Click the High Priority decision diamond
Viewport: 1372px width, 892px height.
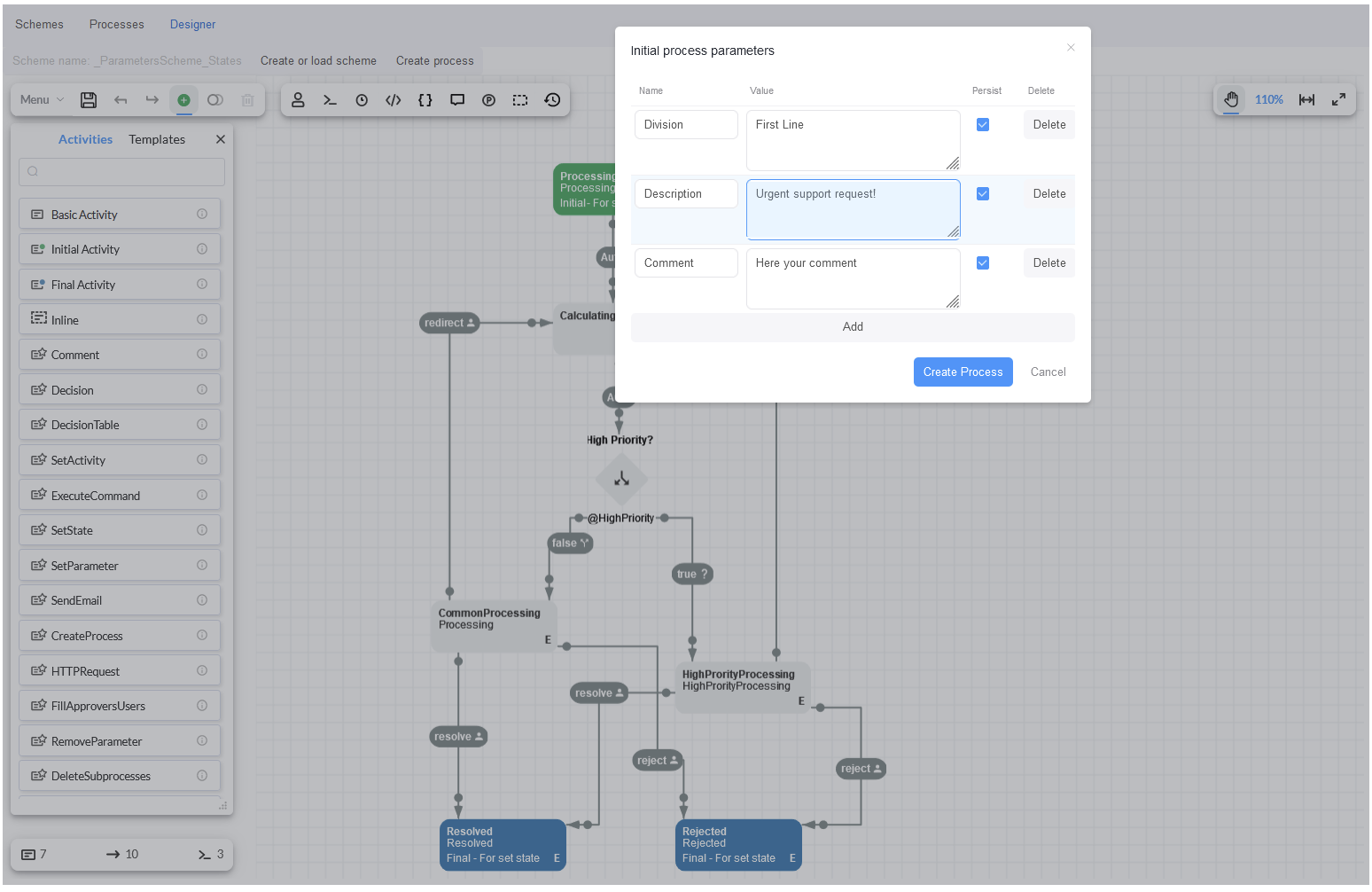[x=621, y=480]
